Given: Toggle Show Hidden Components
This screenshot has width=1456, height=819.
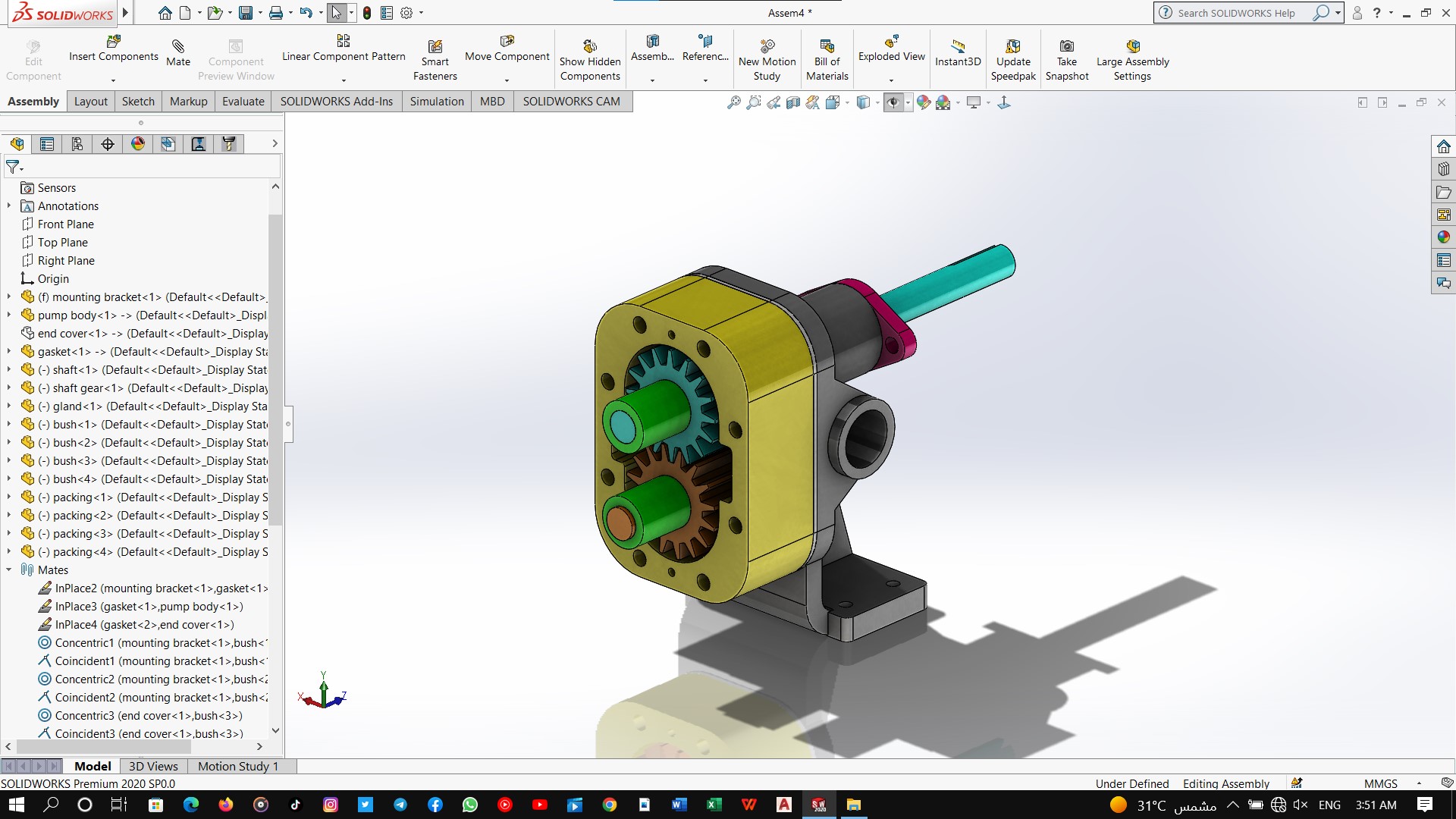Looking at the screenshot, I should click(x=590, y=47).
